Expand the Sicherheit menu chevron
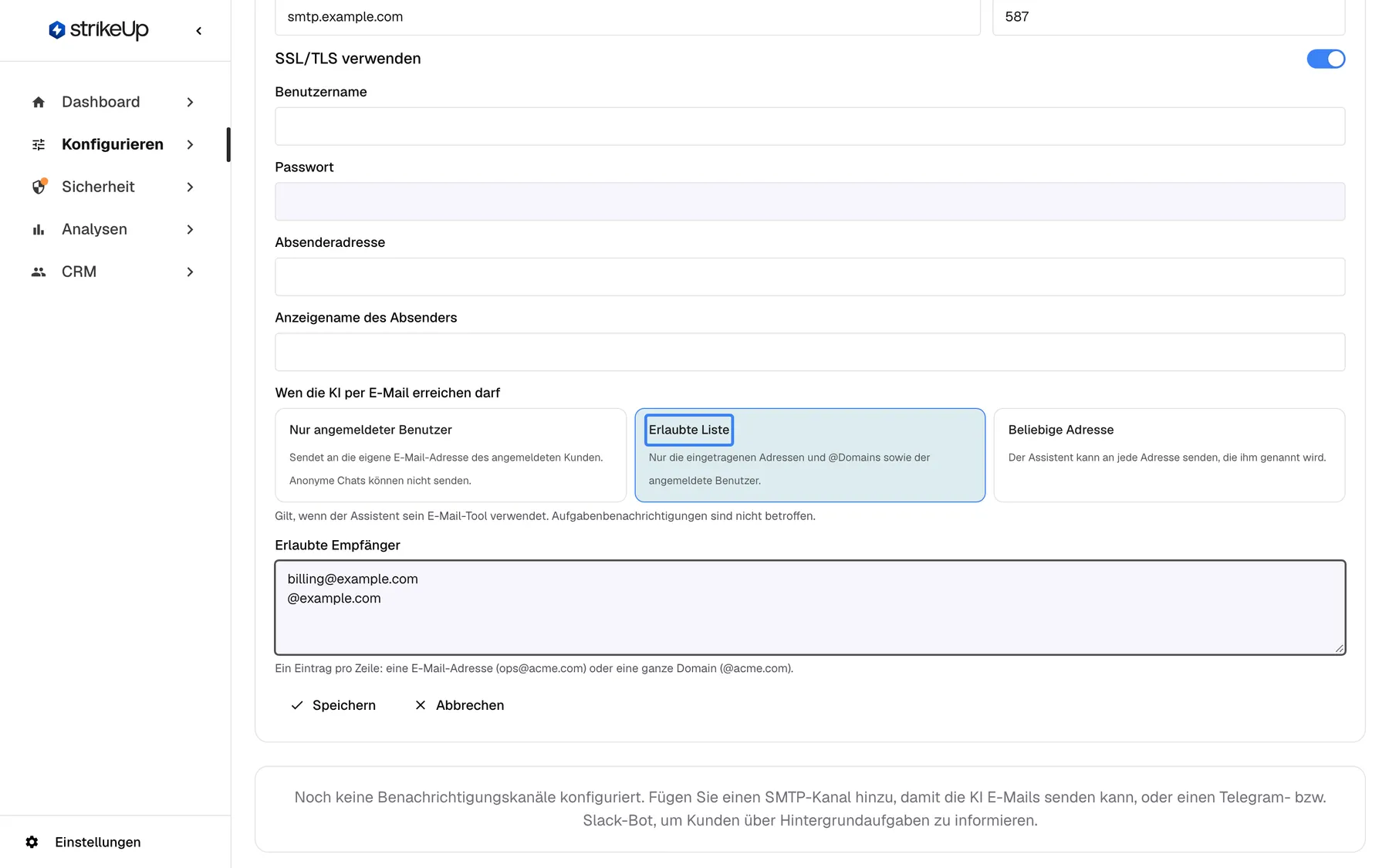Screen dimensions: 1389x868 [190, 187]
